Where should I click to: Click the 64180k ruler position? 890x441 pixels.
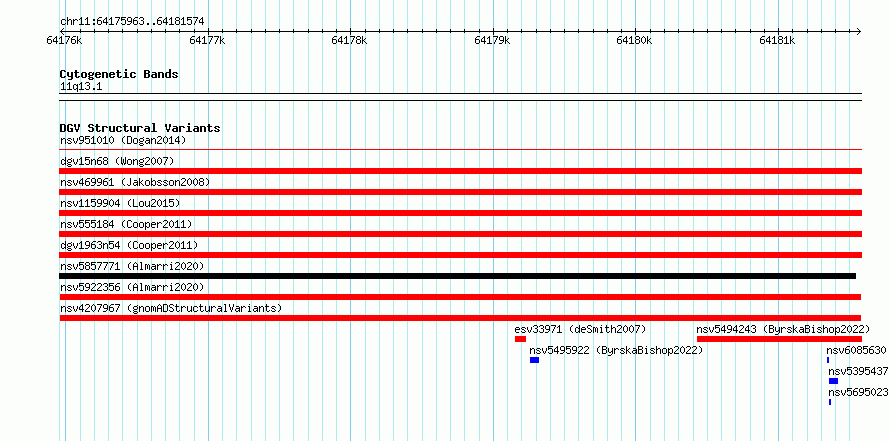click(635, 40)
